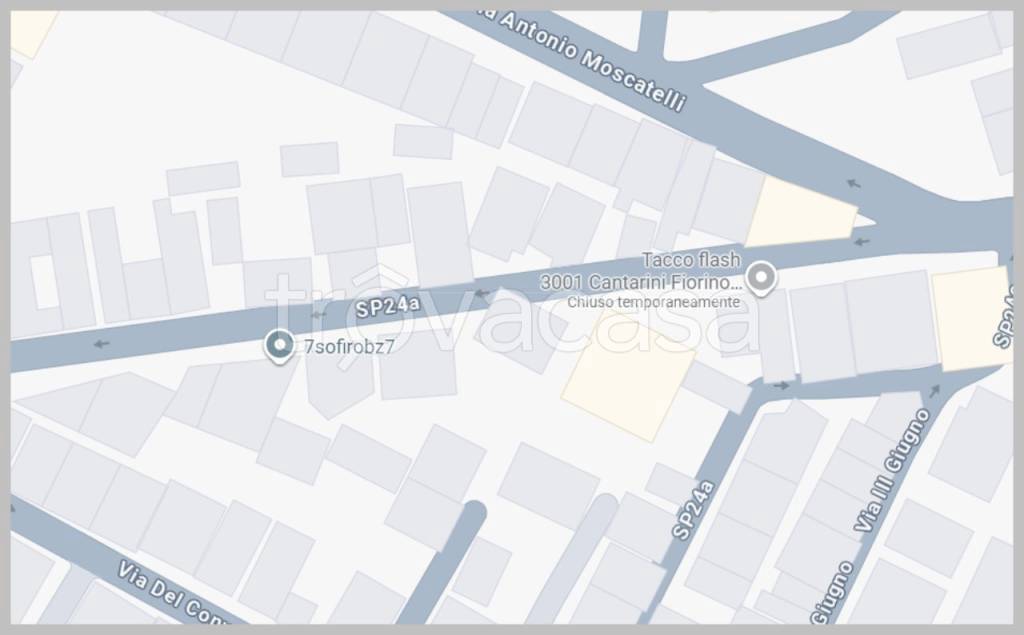Click the left-pointing arrow left of the 7sofirobz7 pin
The height and width of the screenshot is (635, 1024).
click(x=101, y=344)
